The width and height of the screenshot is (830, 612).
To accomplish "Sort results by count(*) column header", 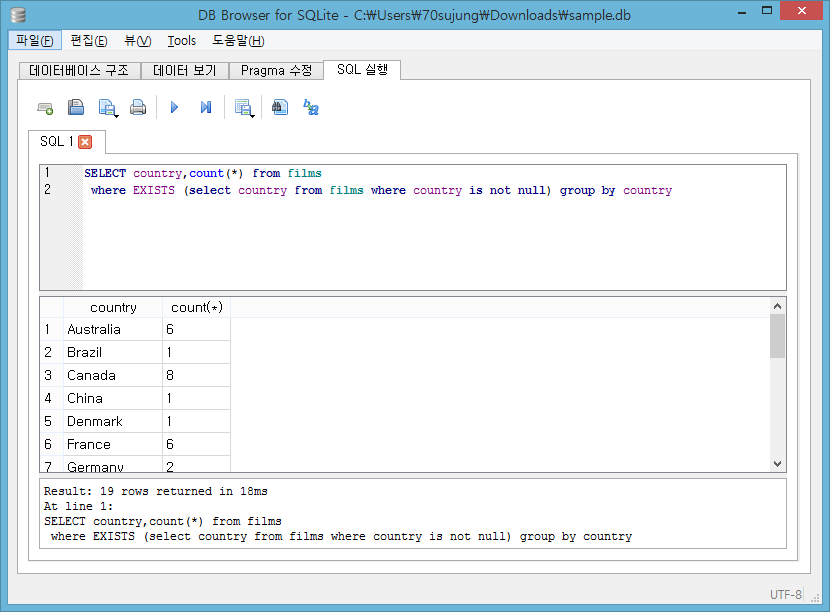I will pyautogui.click(x=196, y=308).
